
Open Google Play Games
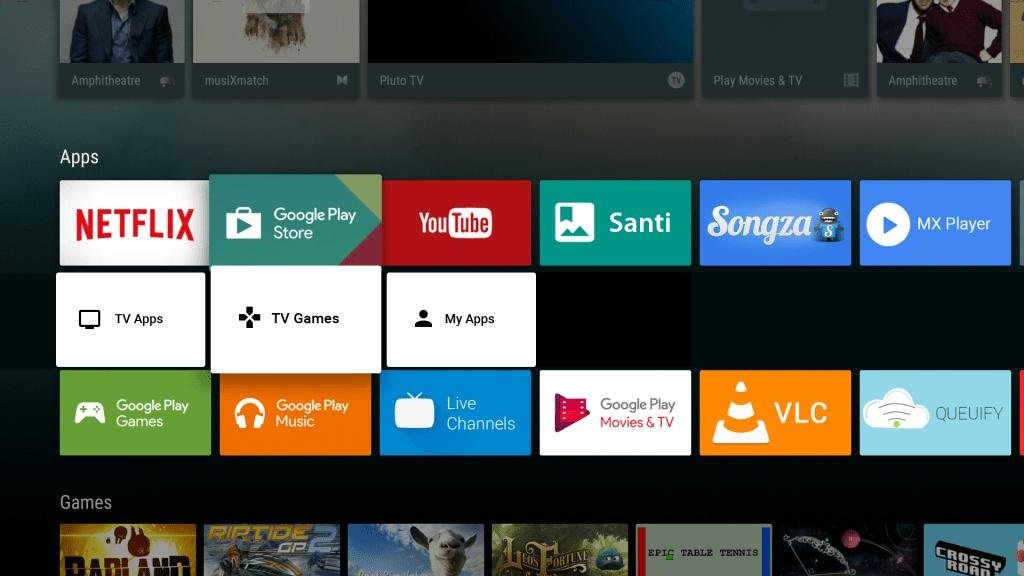coord(135,412)
